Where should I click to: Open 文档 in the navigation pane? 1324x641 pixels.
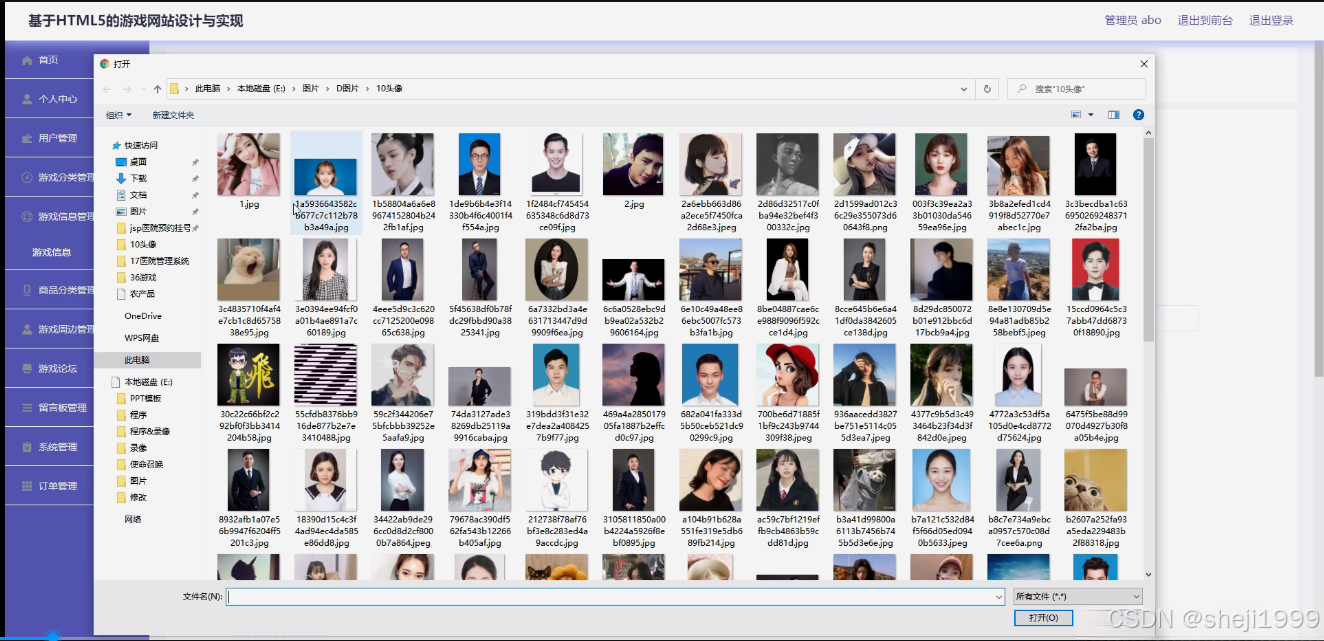(138, 195)
